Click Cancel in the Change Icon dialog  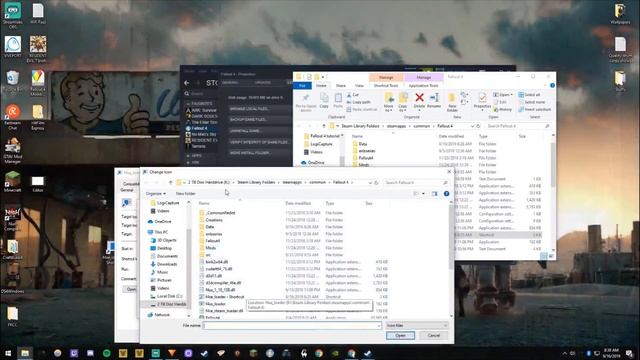pyautogui.click(x=433, y=336)
